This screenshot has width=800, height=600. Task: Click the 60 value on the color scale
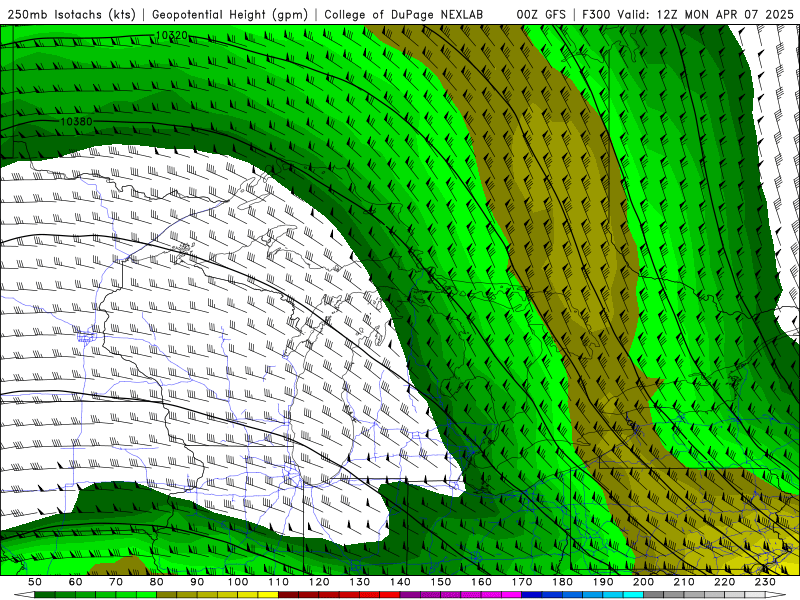click(75, 582)
